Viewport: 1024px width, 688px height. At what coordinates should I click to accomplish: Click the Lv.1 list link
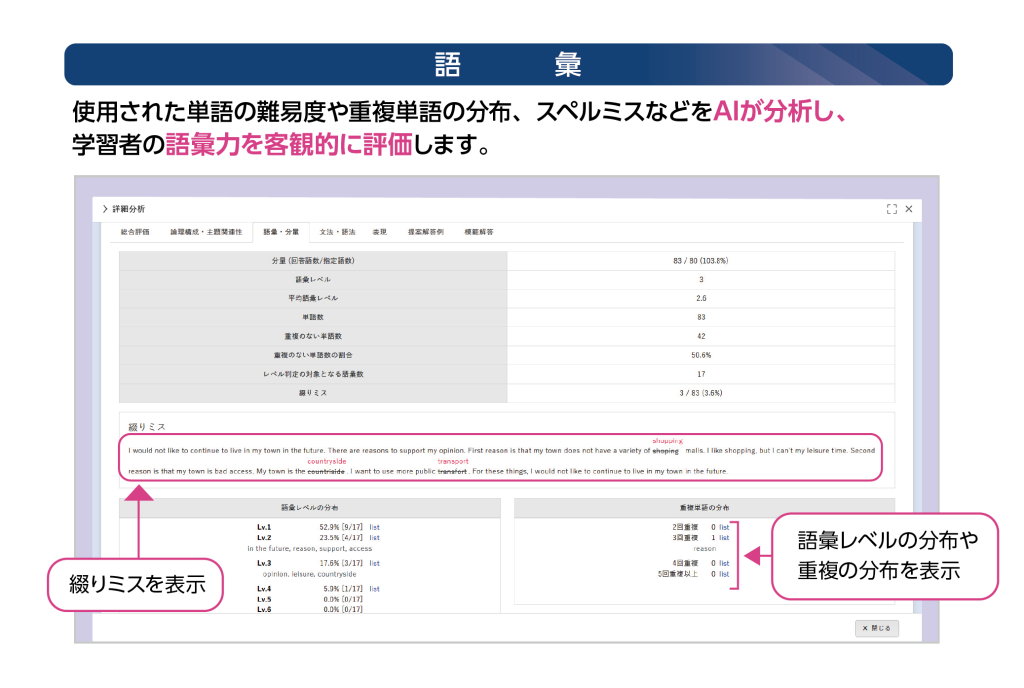coord(374,527)
